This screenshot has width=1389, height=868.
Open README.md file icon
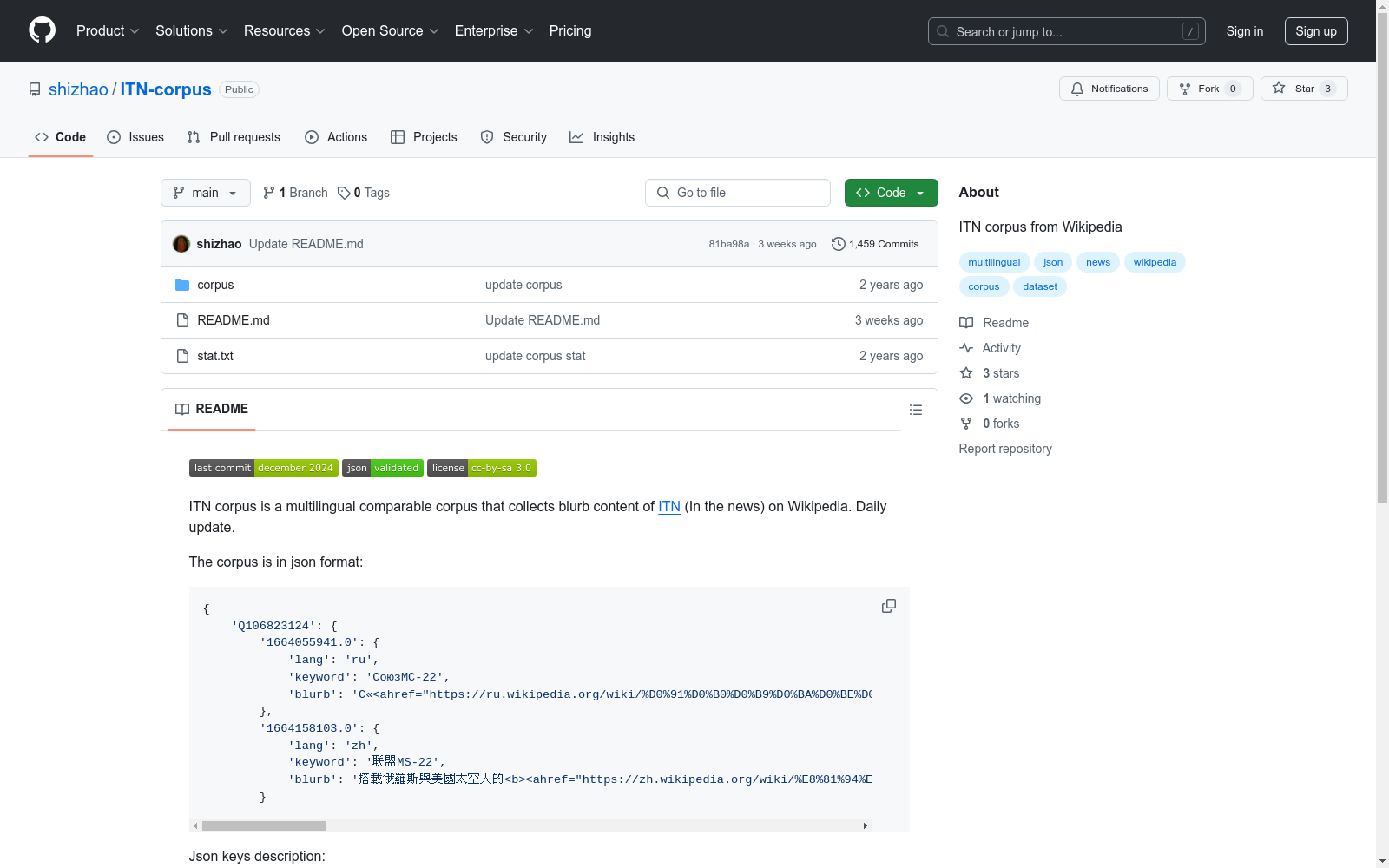pyautogui.click(x=182, y=320)
